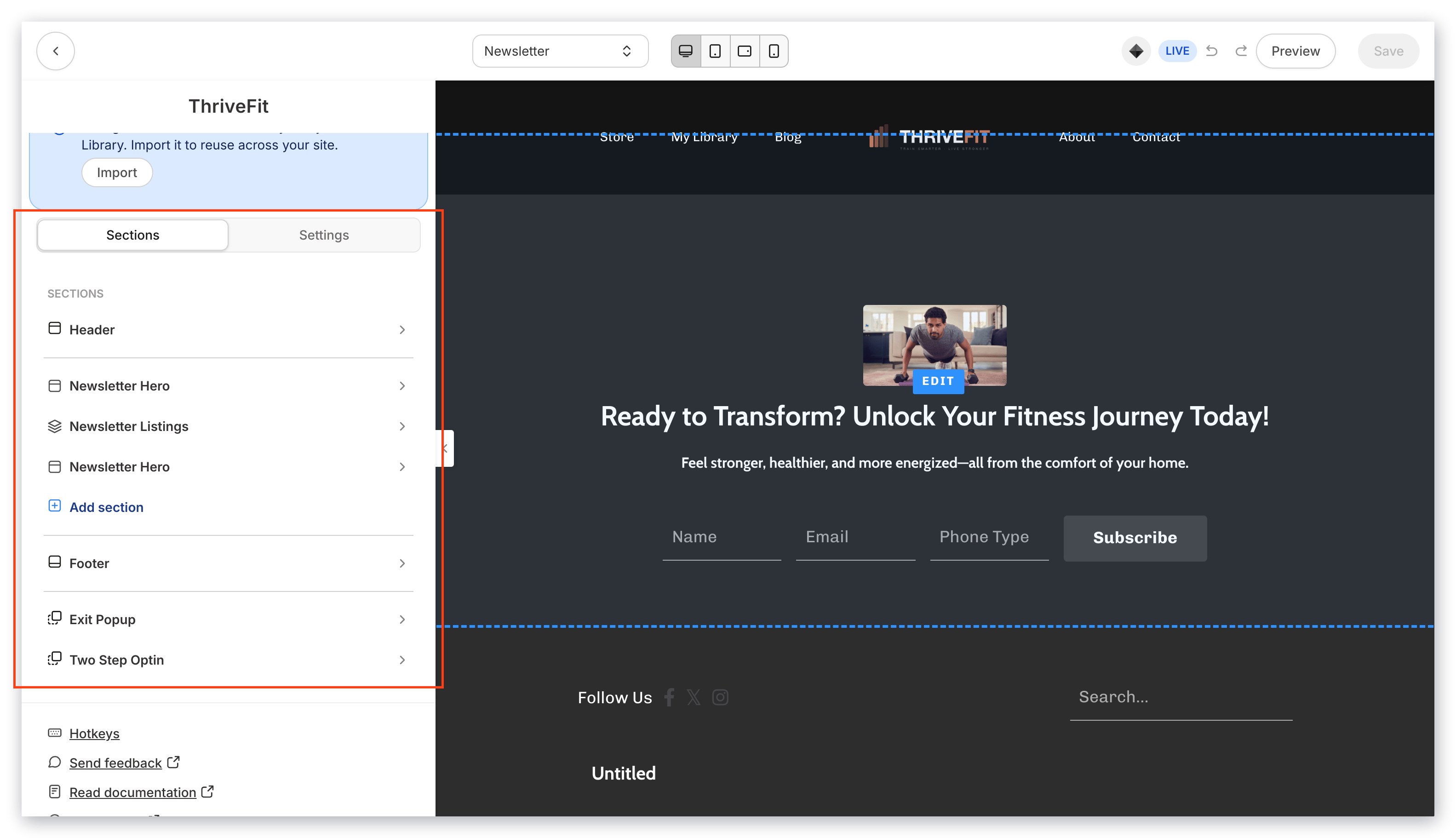Click the footer Search field

pyautogui.click(x=1181, y=698)
